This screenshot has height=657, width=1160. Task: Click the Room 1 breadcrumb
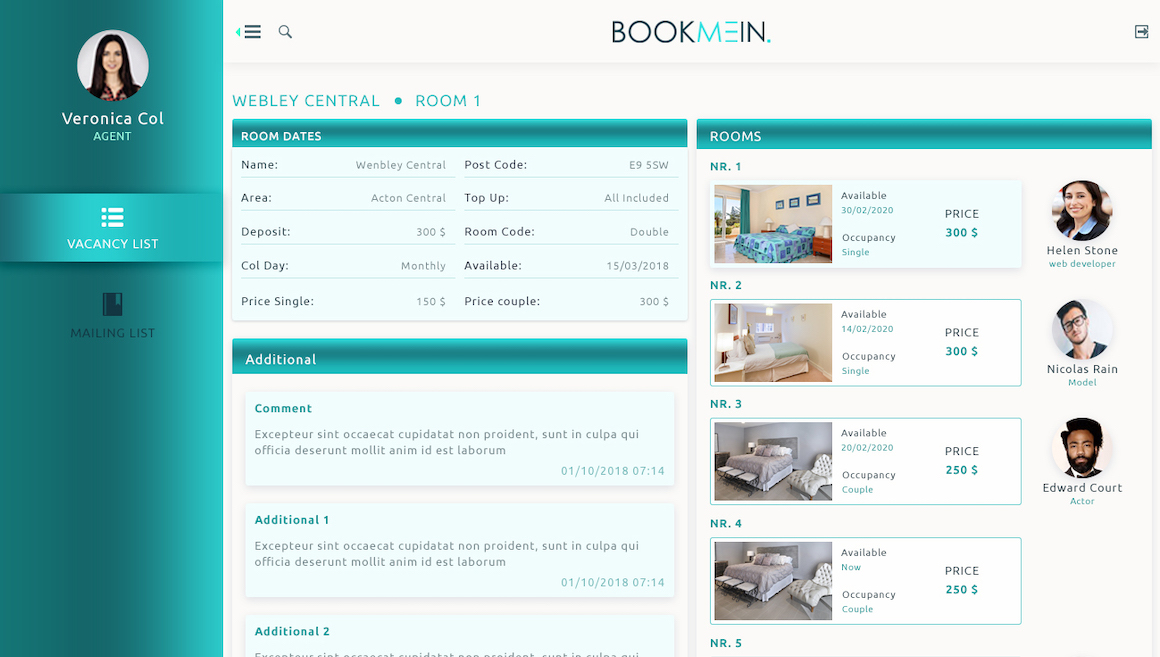(448, 101)
